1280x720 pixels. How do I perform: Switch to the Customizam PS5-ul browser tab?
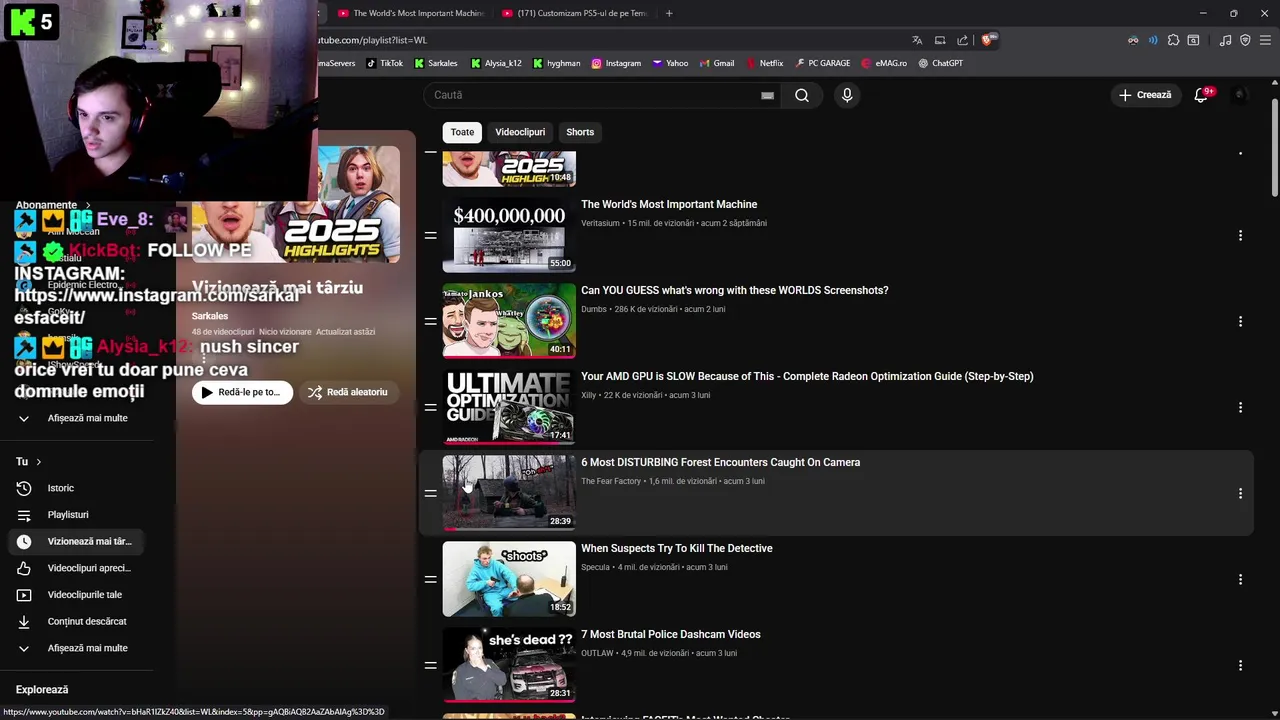point(575,13)
